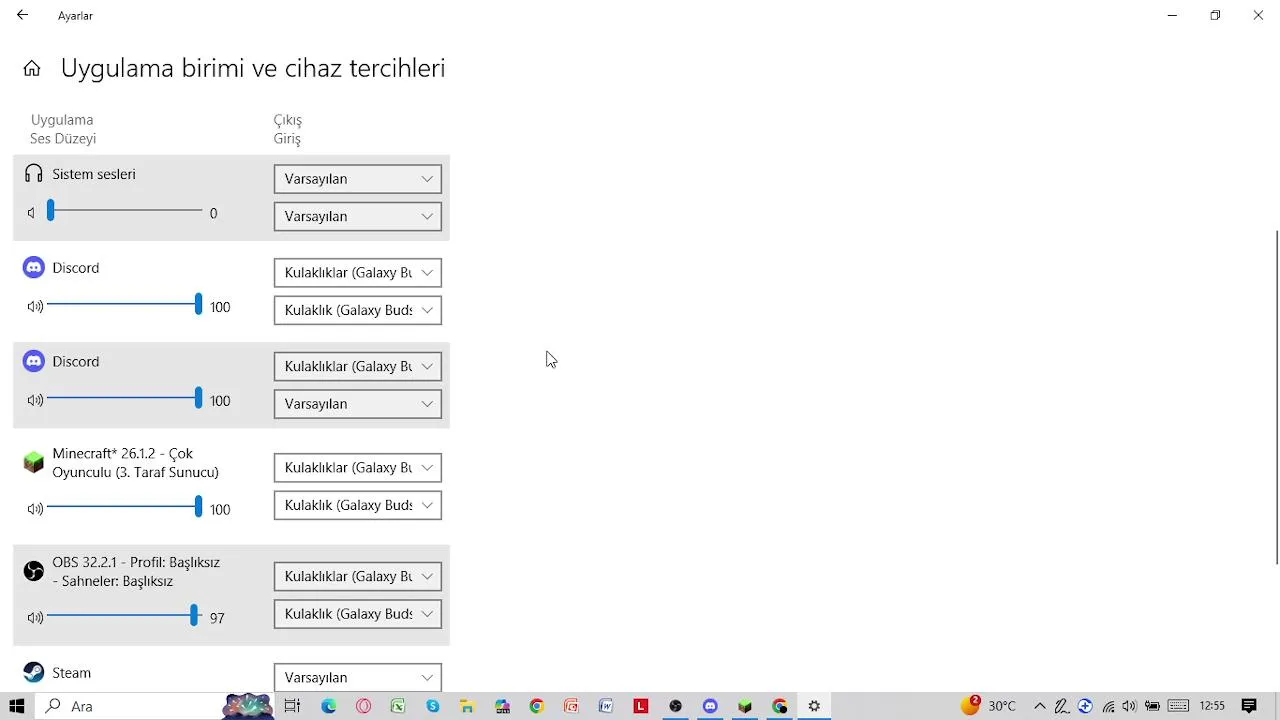Open File Explorer from the taskbar

[467, 706]
